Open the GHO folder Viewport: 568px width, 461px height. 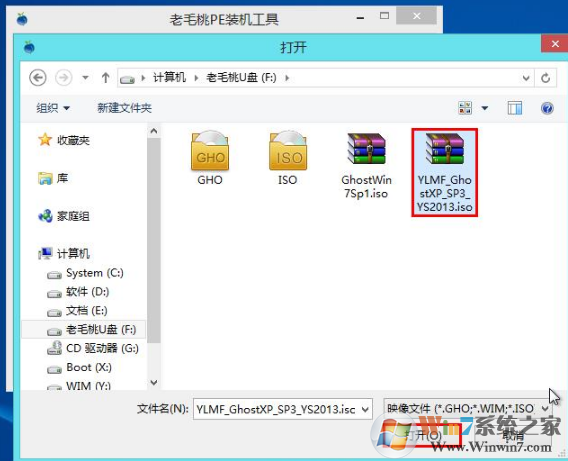pyautogui.click(x=210, y=158)
